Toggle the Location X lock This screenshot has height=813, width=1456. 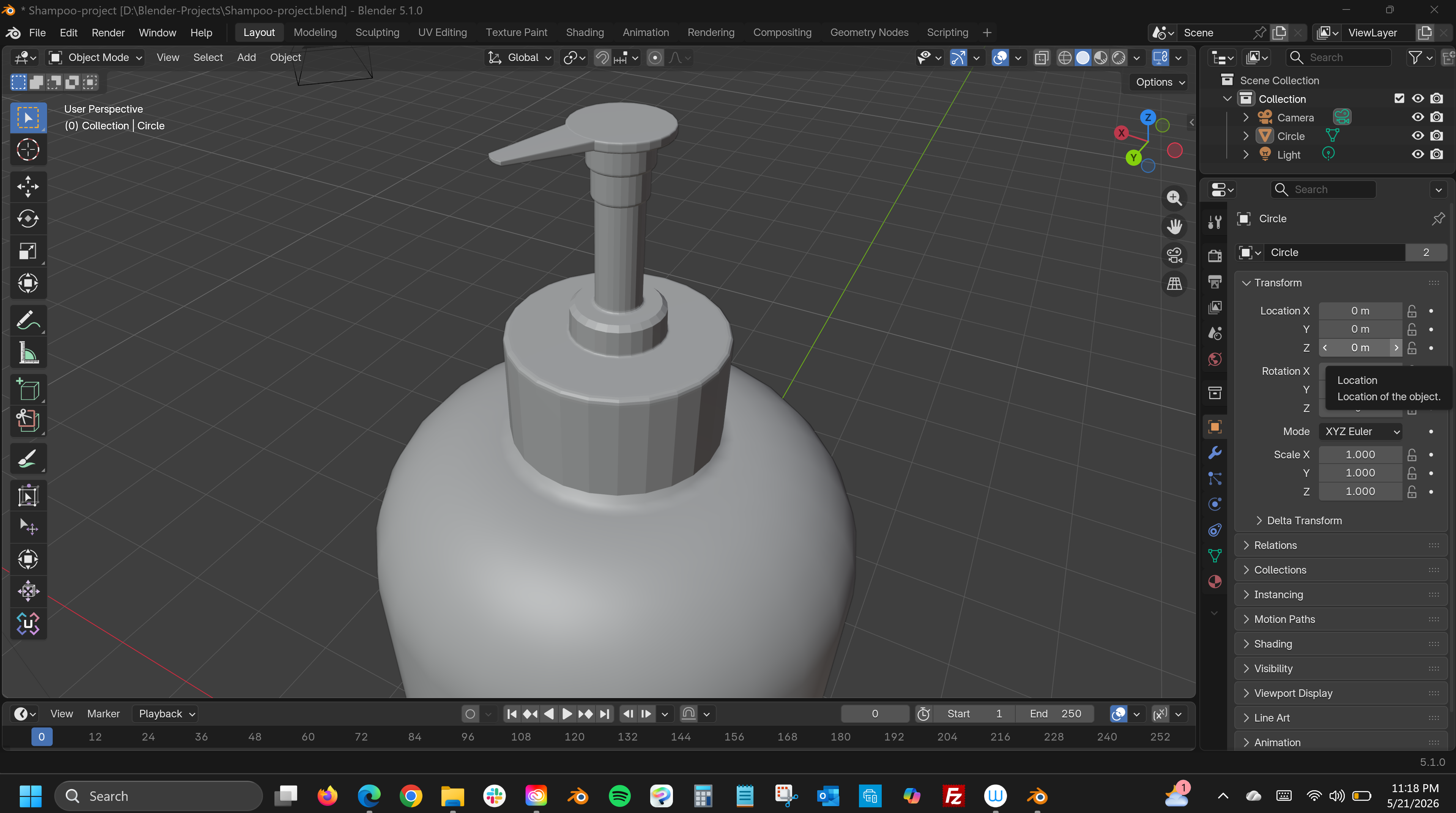[1412, 311]
